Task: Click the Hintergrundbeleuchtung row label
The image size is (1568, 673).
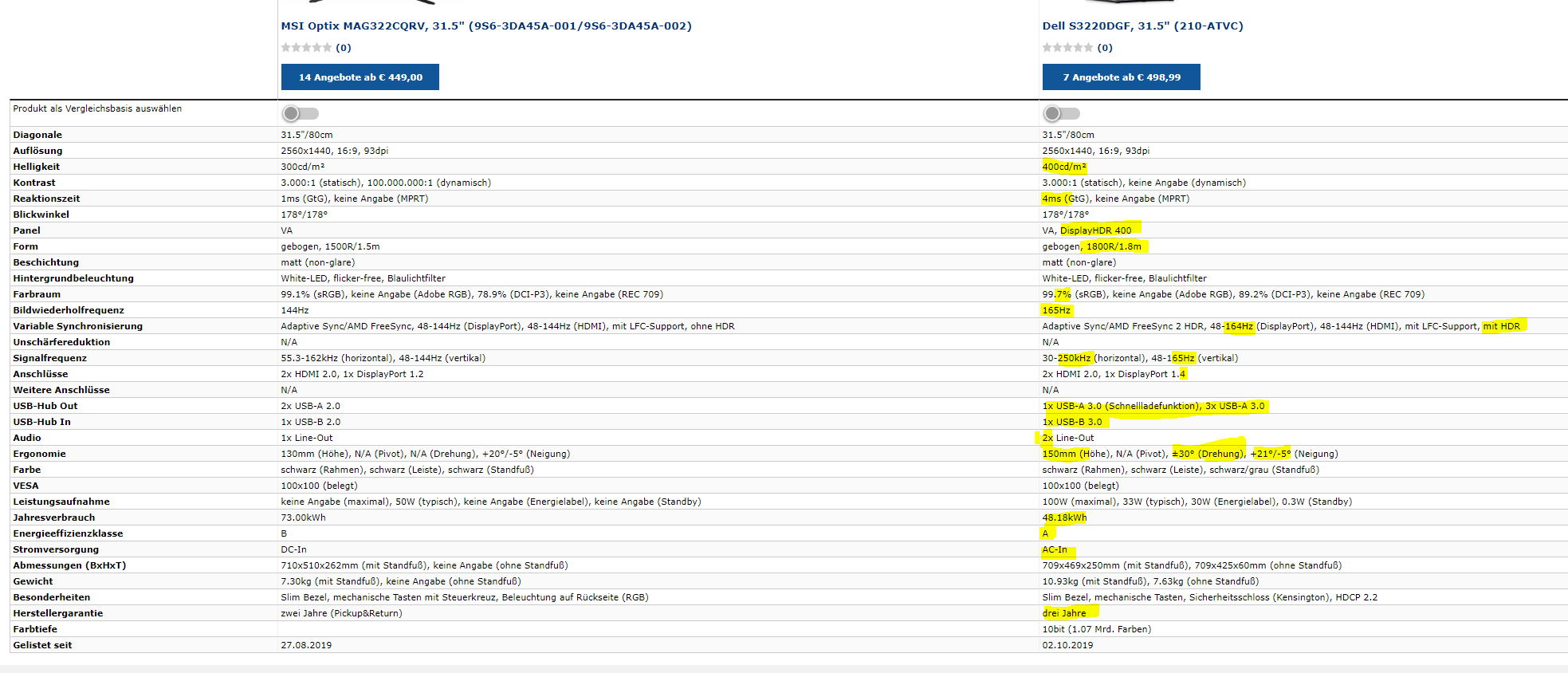Action: pyautogui.click(x=73, y=278)
